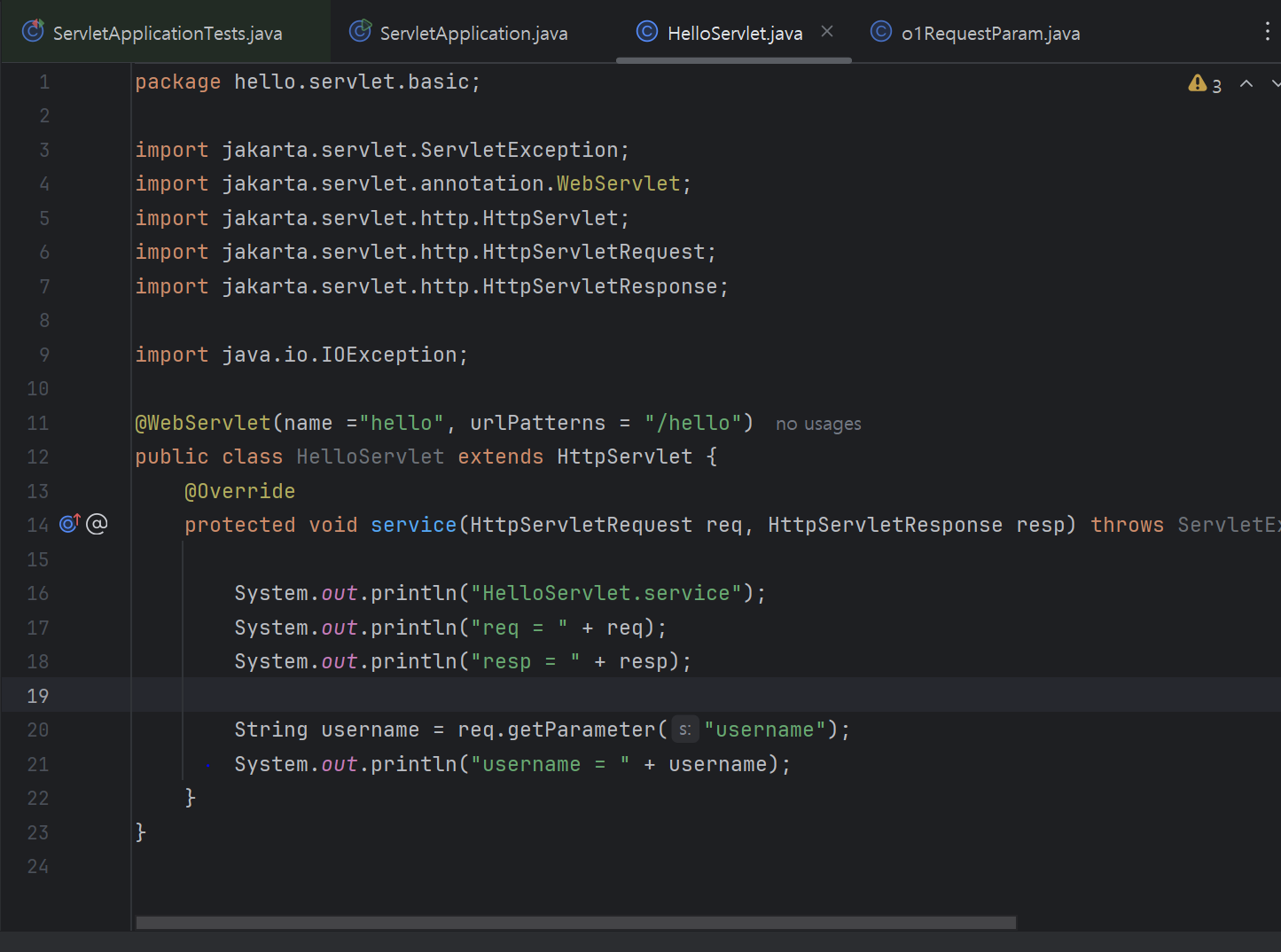Click the @WebServlet annotation on line 11
The height and width of the screenshot is (952, 1281).
[x=203, y=423]
